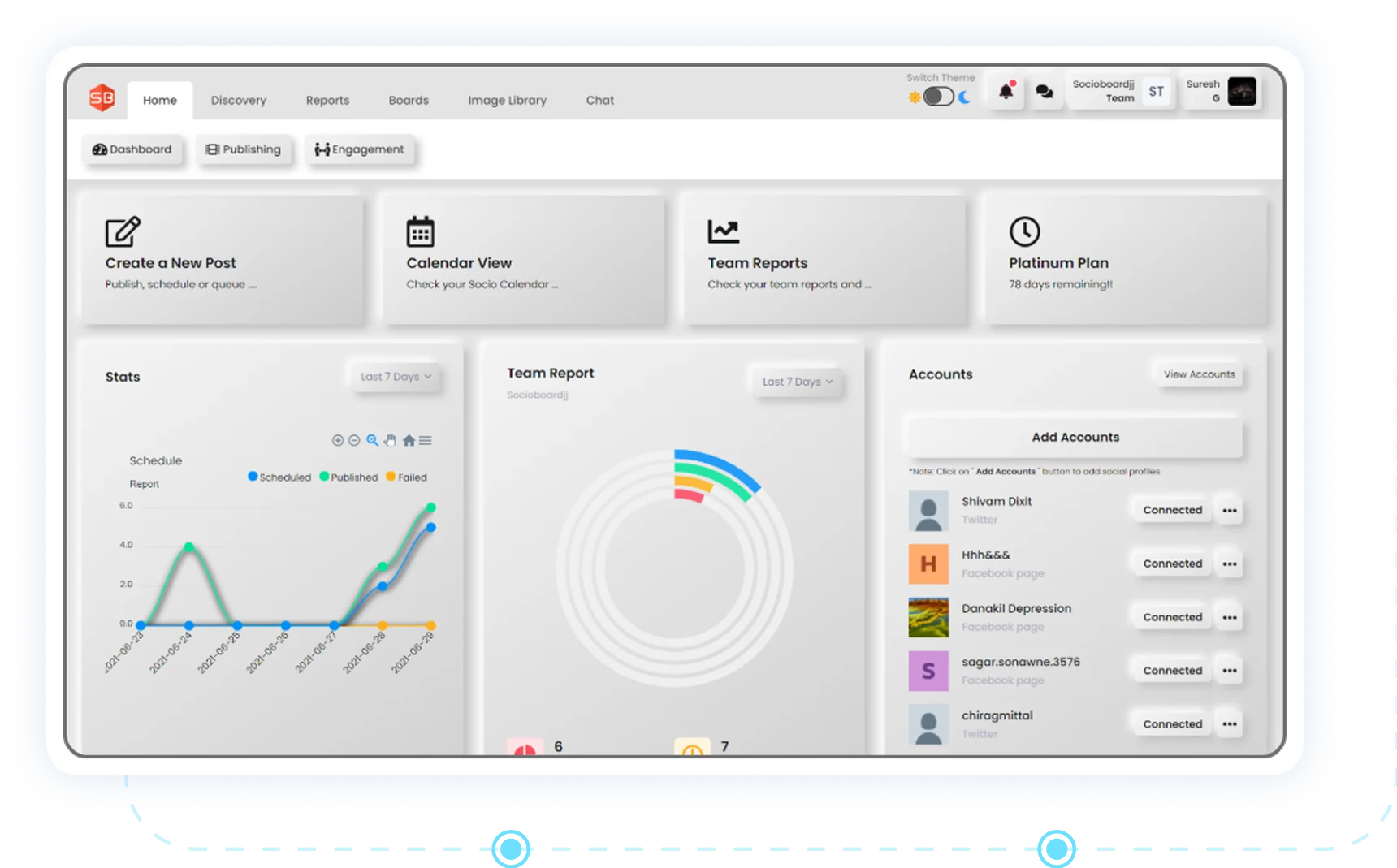Image resolution: width=1397 pixels, height=868 pixels.
Task: Click the chart zoom in plus icon
Action: 338,440
